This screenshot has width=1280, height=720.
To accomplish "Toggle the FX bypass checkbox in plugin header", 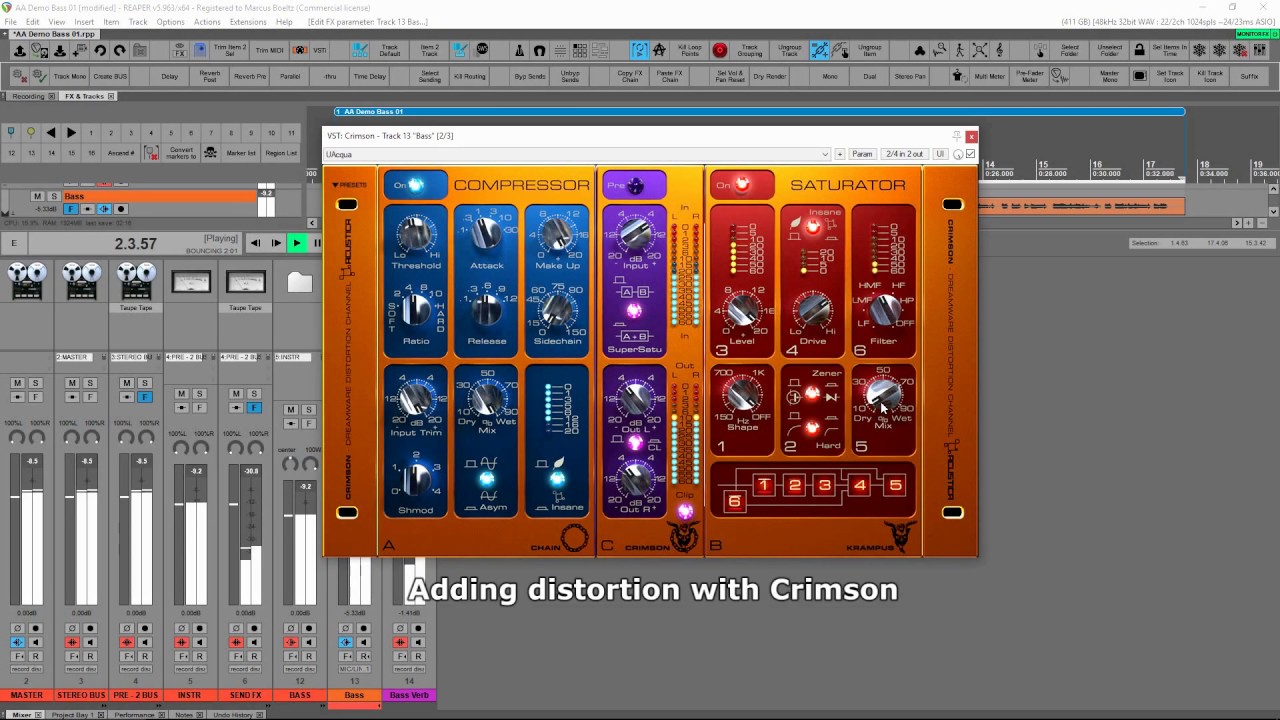I will click(x=970, y=154).
